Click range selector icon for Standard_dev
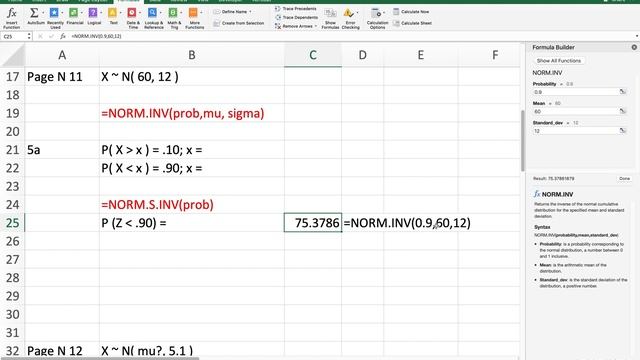 (x=623, y=131)
